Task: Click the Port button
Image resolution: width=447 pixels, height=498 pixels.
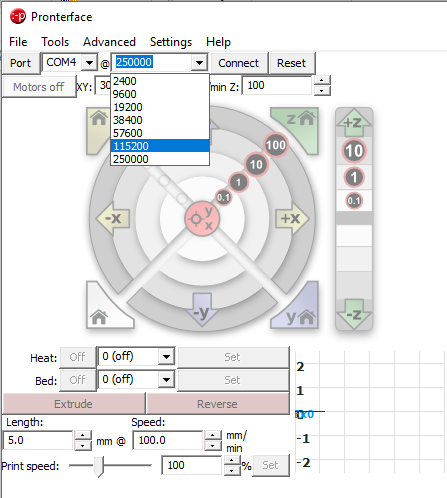Action: tap(21, 63)
